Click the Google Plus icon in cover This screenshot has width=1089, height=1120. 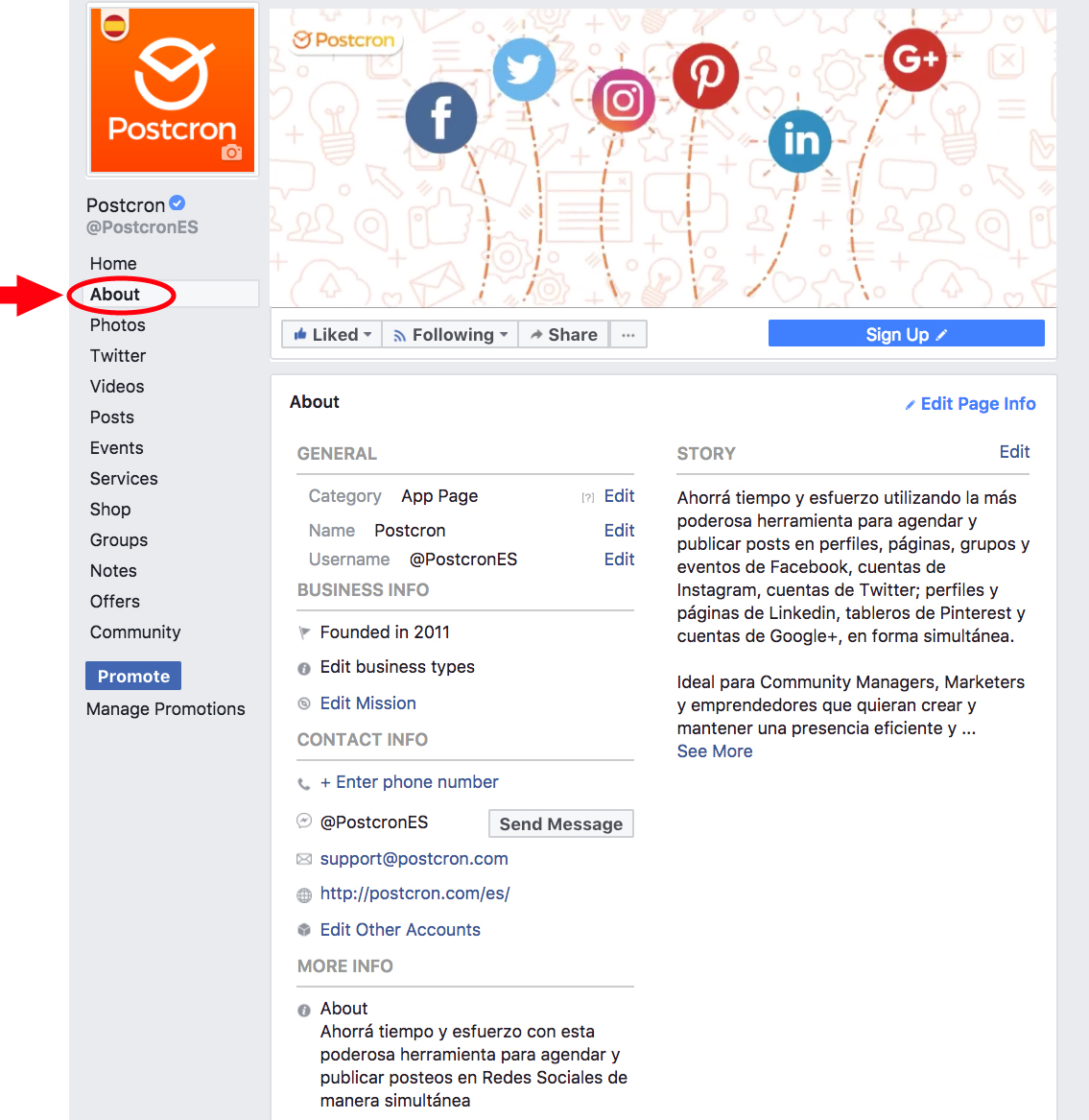pos(914,60)
